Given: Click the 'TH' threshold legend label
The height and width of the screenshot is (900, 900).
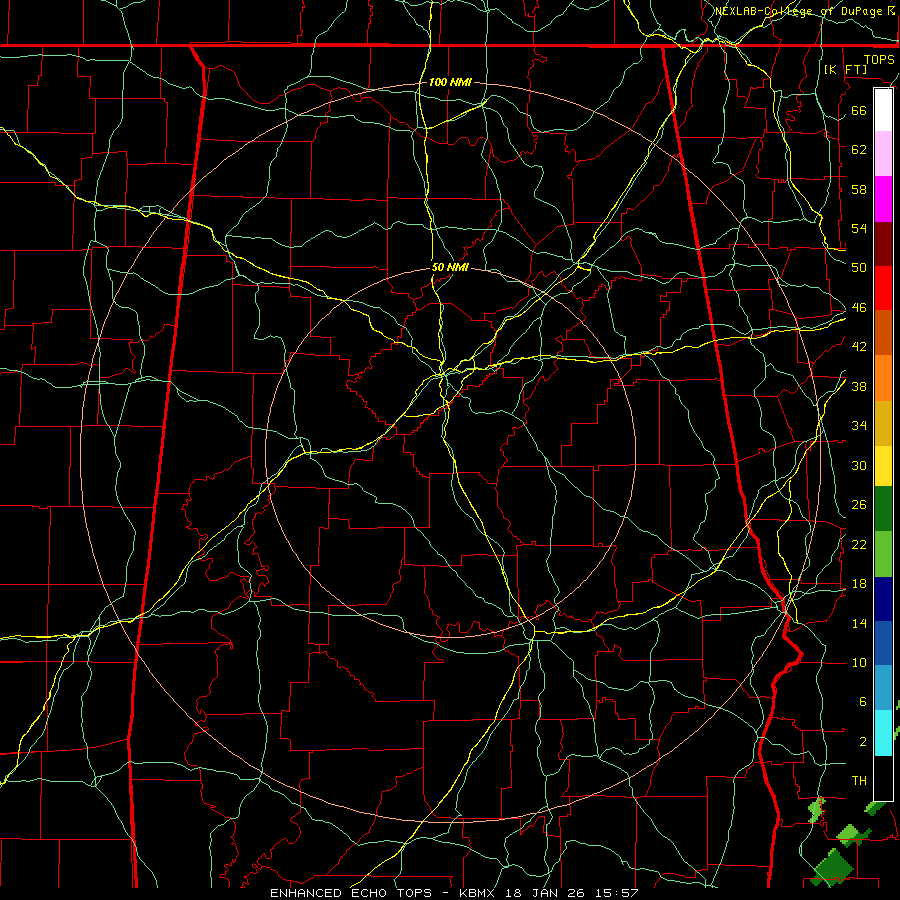Looking at the screenshot, I should point(859,781).
